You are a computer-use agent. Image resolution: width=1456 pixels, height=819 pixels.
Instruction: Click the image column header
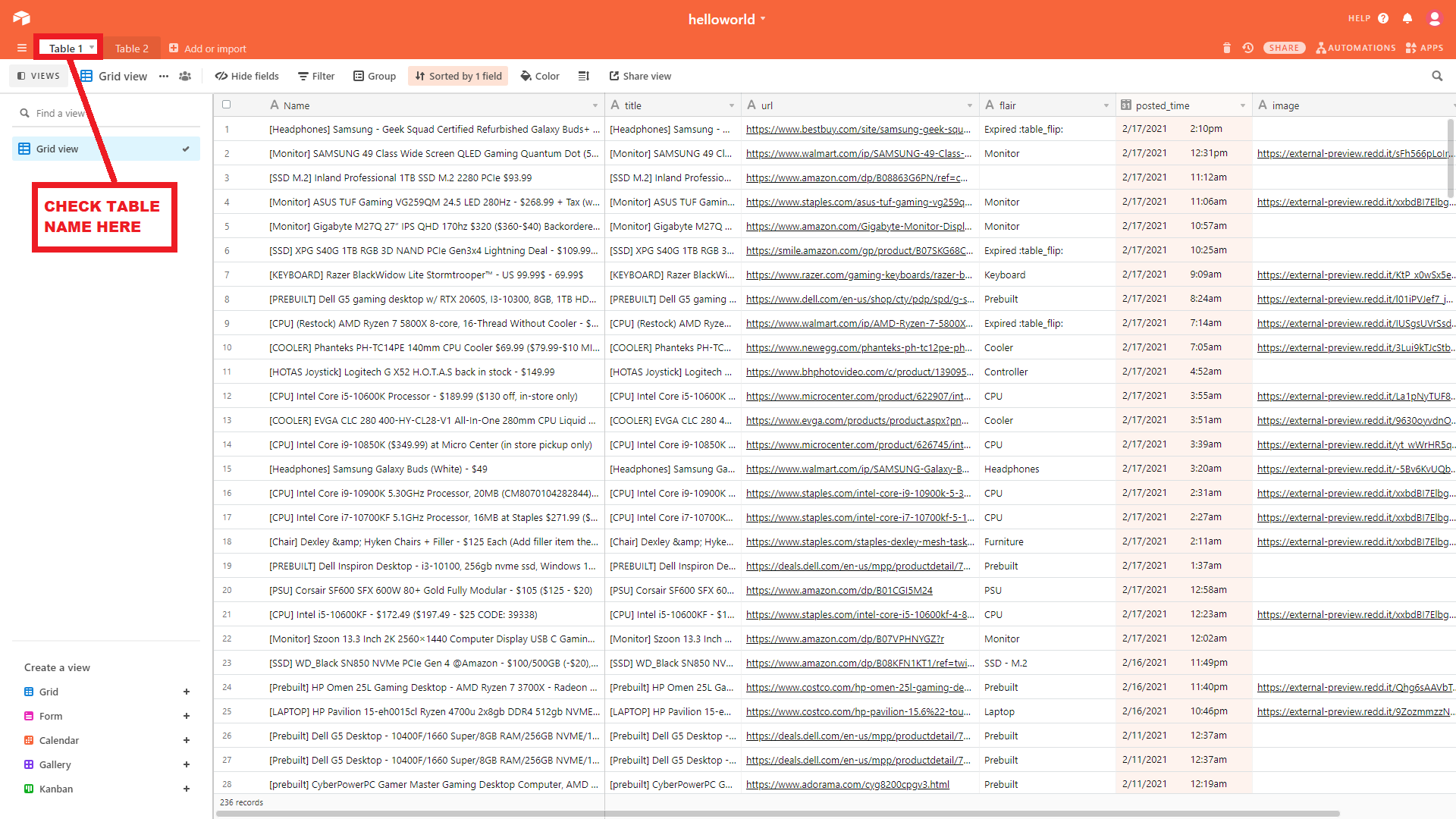(x=1354, y=105)
